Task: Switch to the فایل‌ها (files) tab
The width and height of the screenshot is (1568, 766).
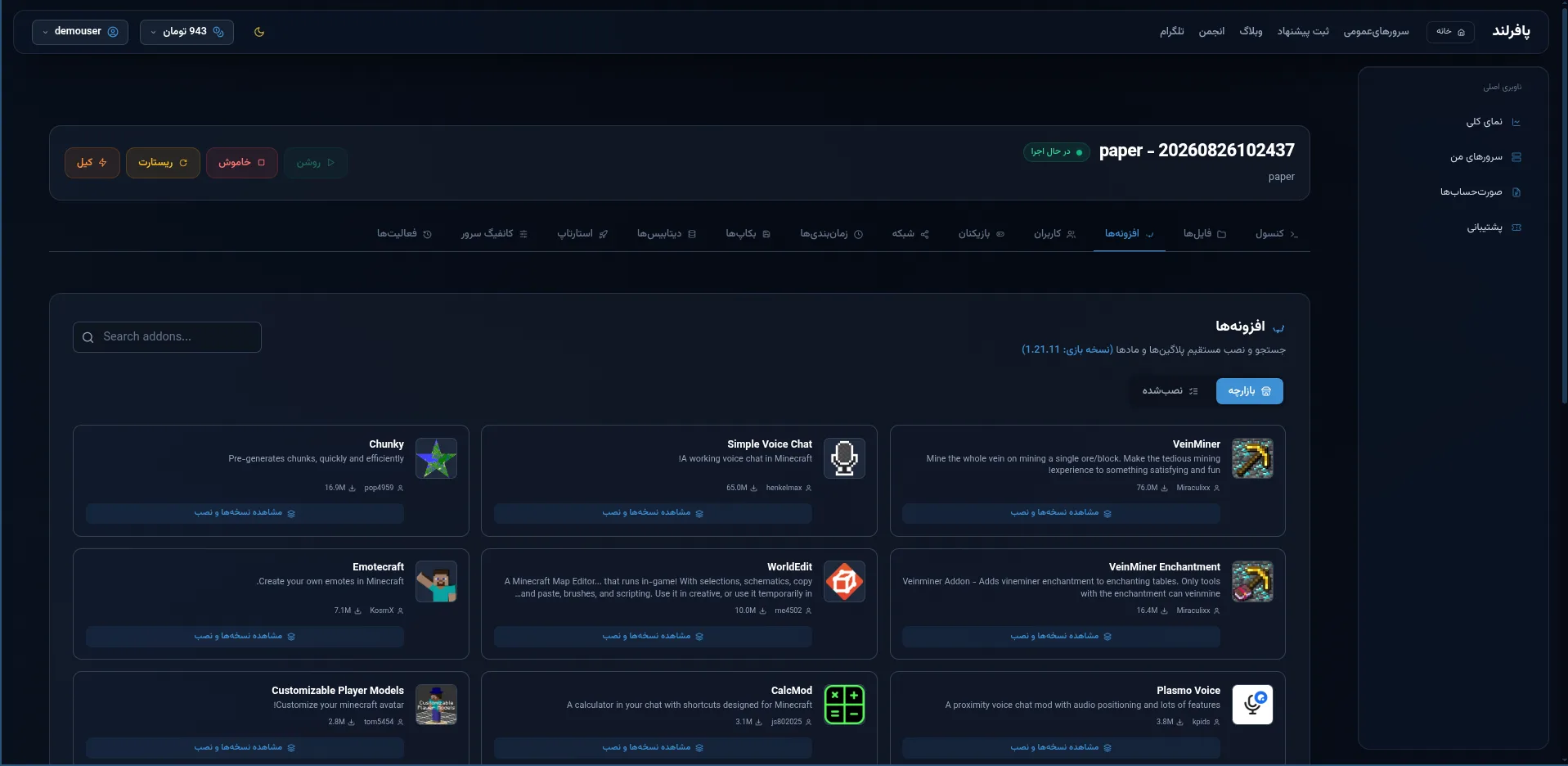Action: tap(1205, 234)
